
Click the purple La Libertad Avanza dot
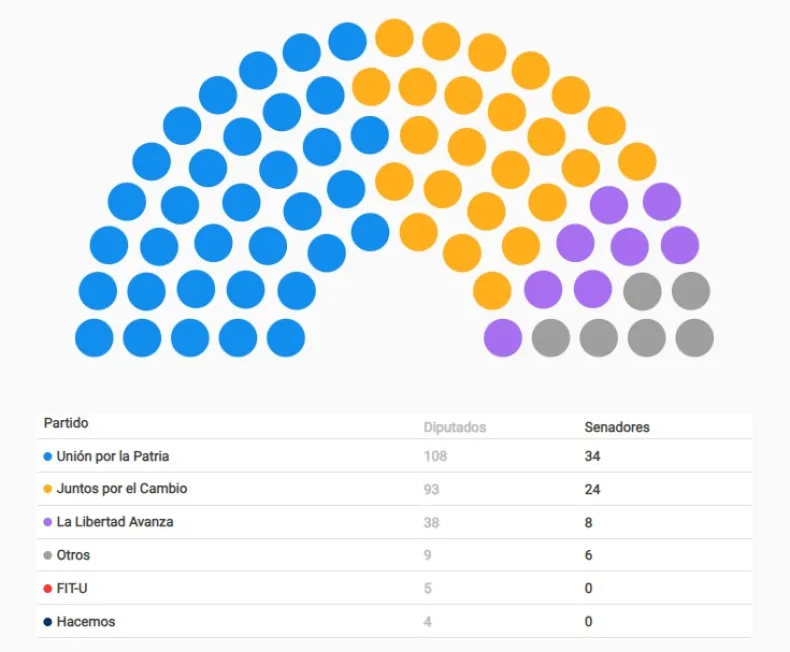48,522
